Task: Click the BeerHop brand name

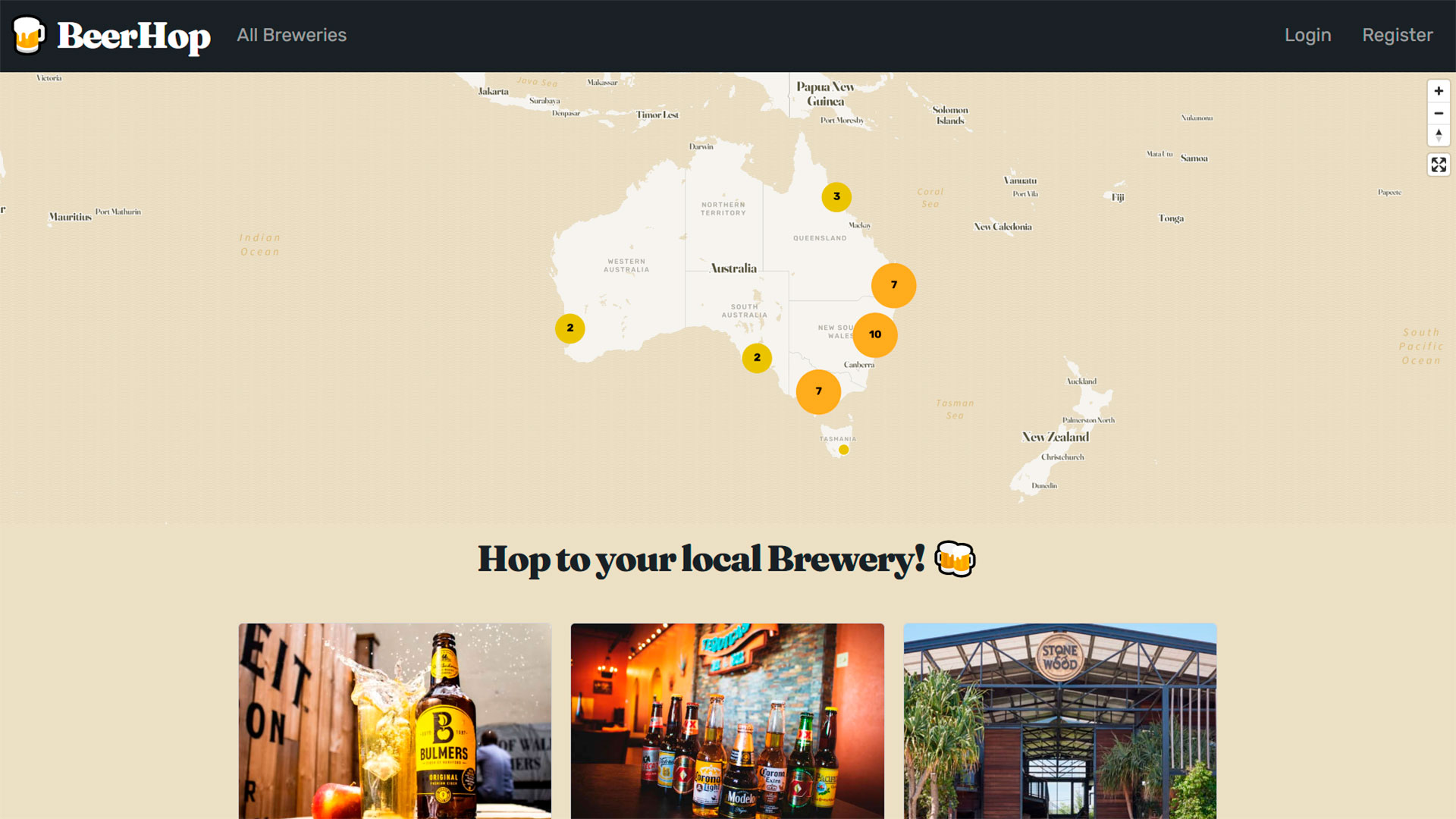Action: click(134, 36)
